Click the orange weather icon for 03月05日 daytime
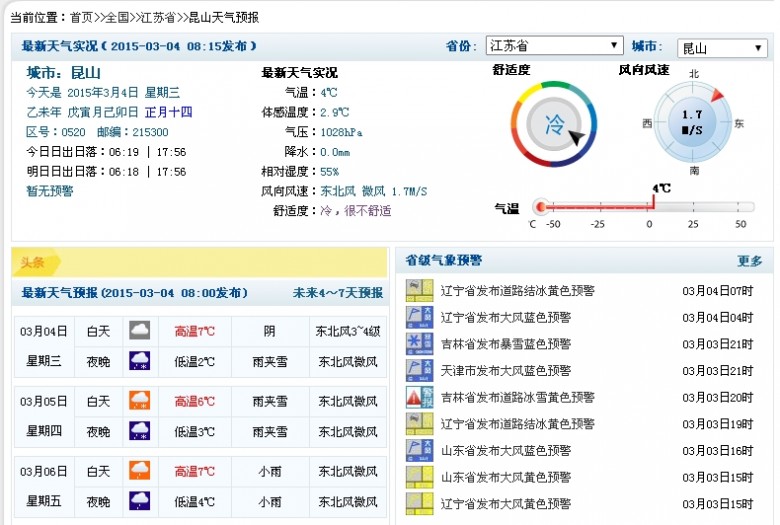 pyautogui.click(x=140, y=401)
